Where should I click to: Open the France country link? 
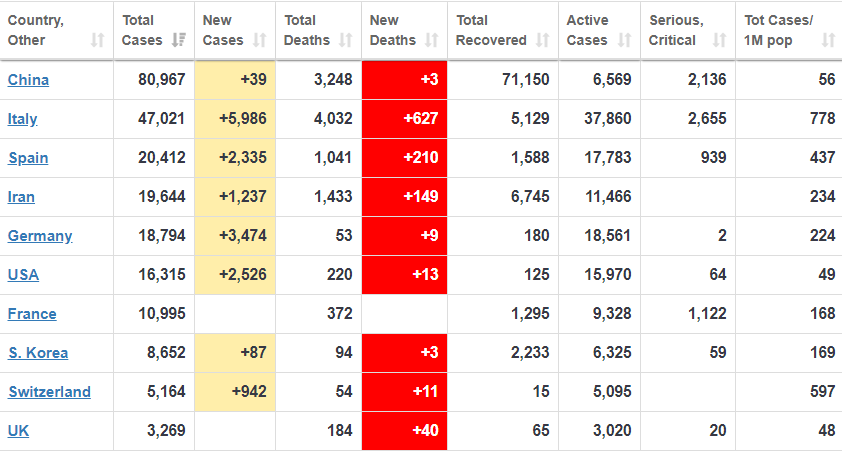[32, 314]
